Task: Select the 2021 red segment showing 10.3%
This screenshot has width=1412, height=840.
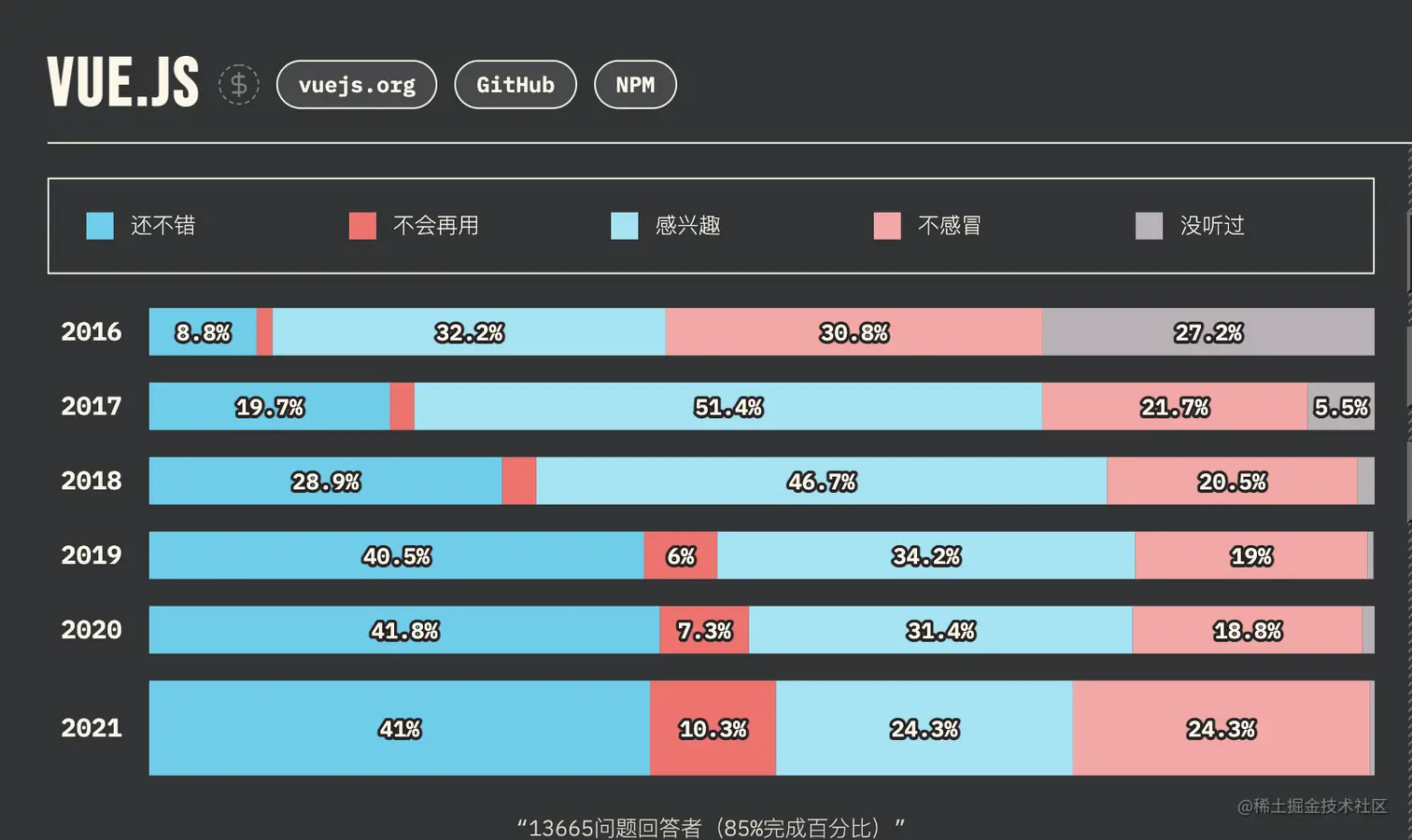Action: [x=713, y=728]
